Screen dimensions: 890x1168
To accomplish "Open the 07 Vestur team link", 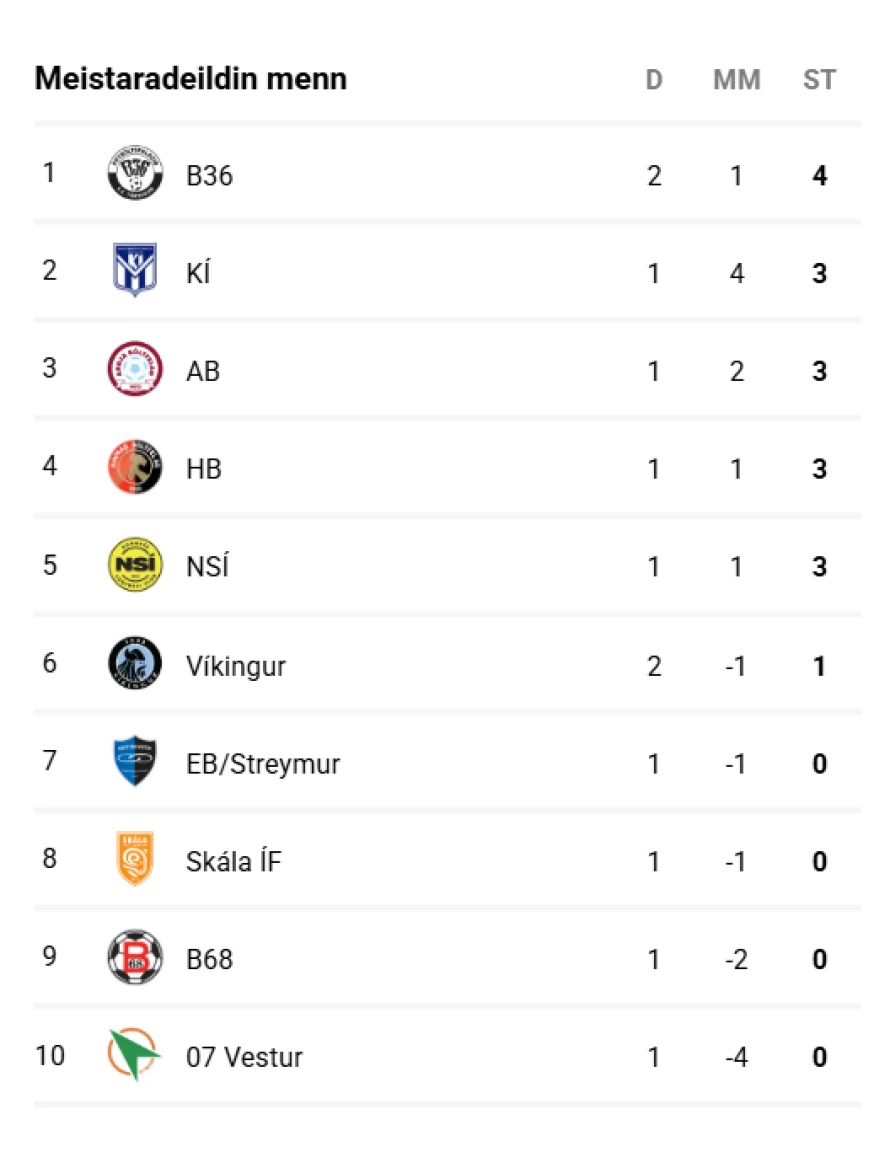I will [244, 1057].
